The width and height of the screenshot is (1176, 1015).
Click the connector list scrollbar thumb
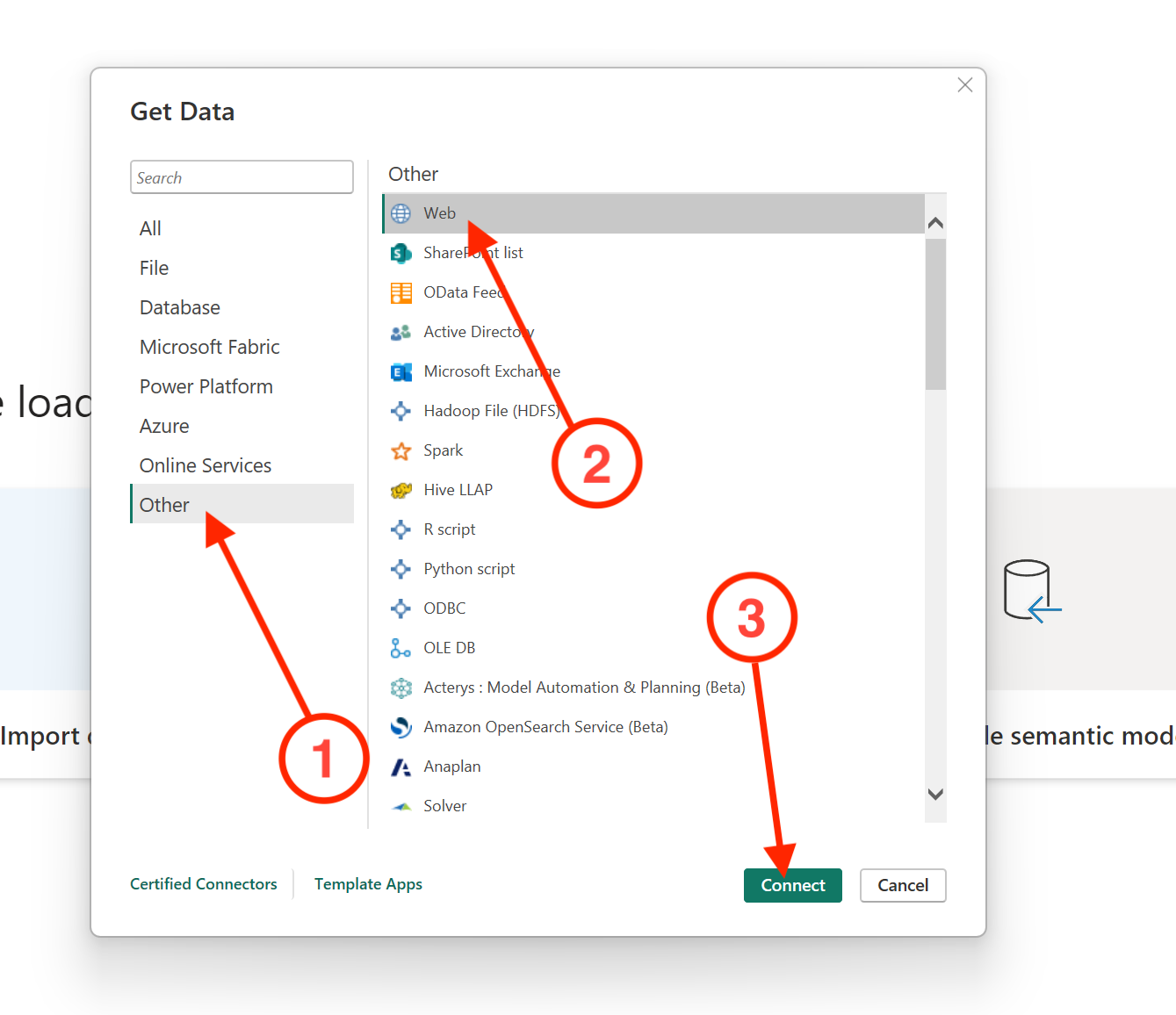click(935, 313)
